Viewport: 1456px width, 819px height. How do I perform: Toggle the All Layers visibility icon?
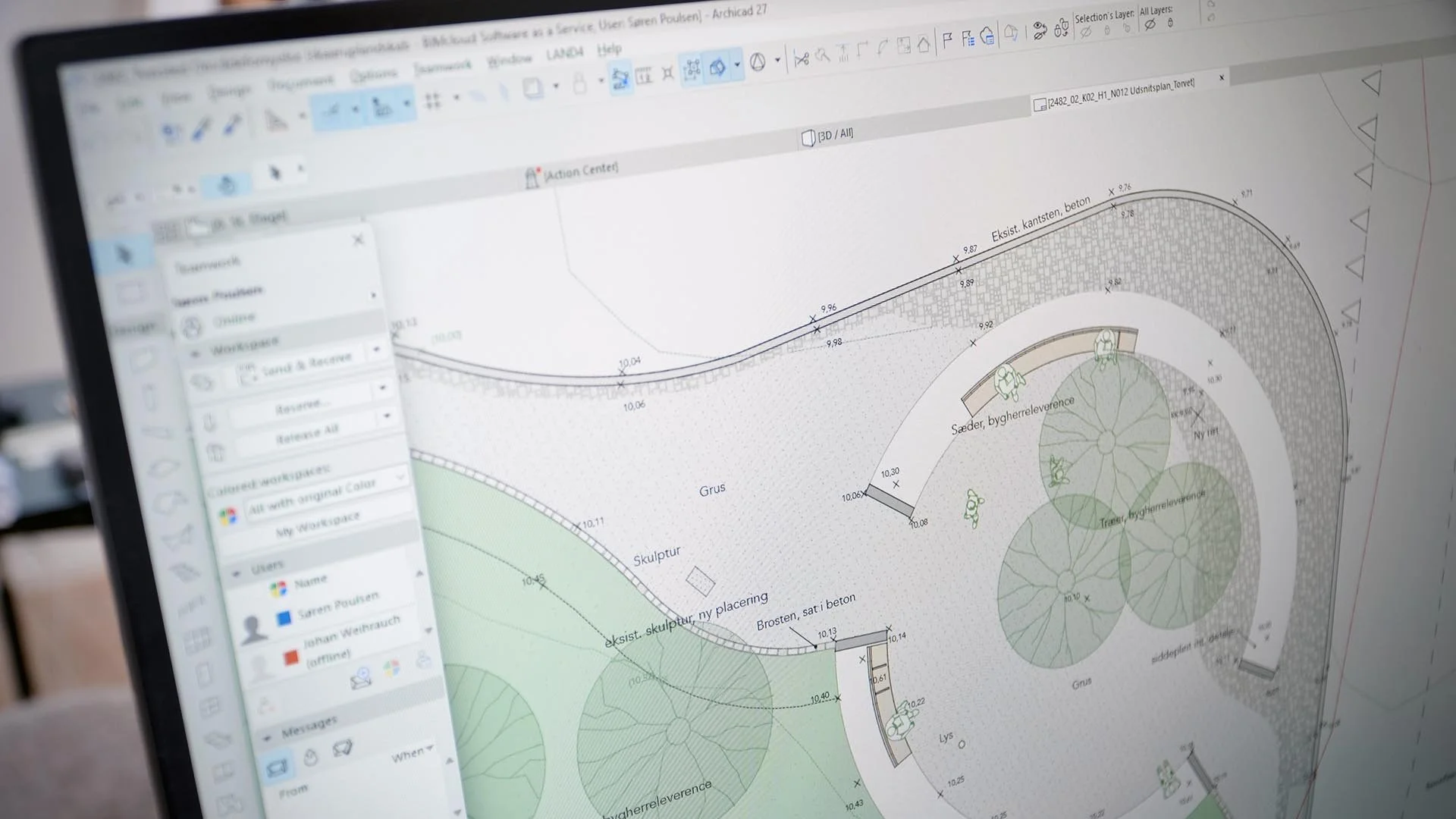pos(1150,24)
